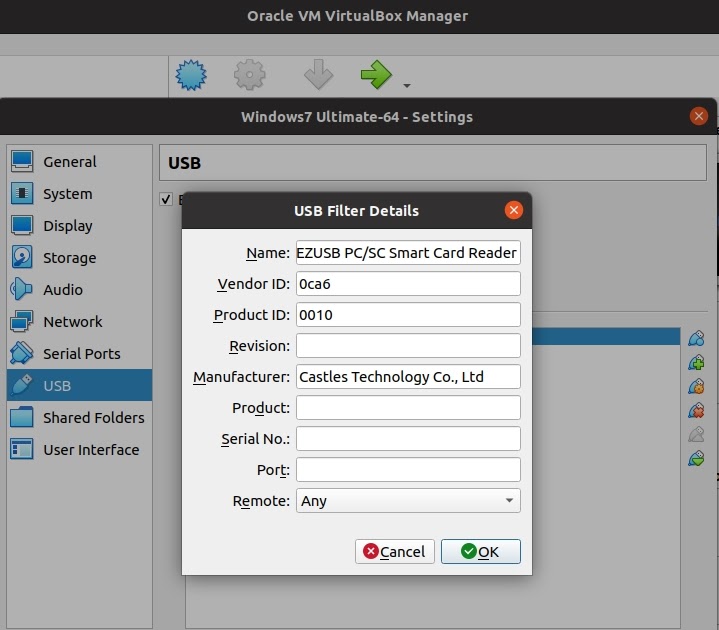The image size is (719, 630).
Task: Open the Serial Ports settings page
Action: point(79,354)
